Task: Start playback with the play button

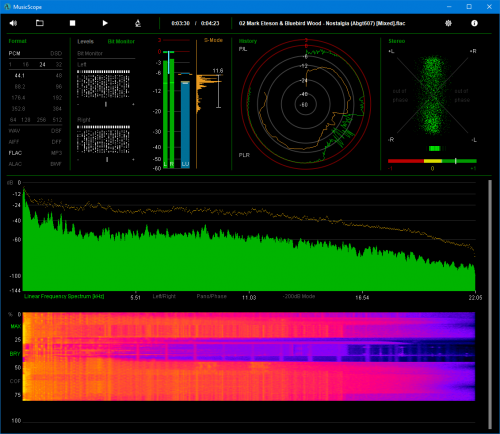Action: click(105, 23)
